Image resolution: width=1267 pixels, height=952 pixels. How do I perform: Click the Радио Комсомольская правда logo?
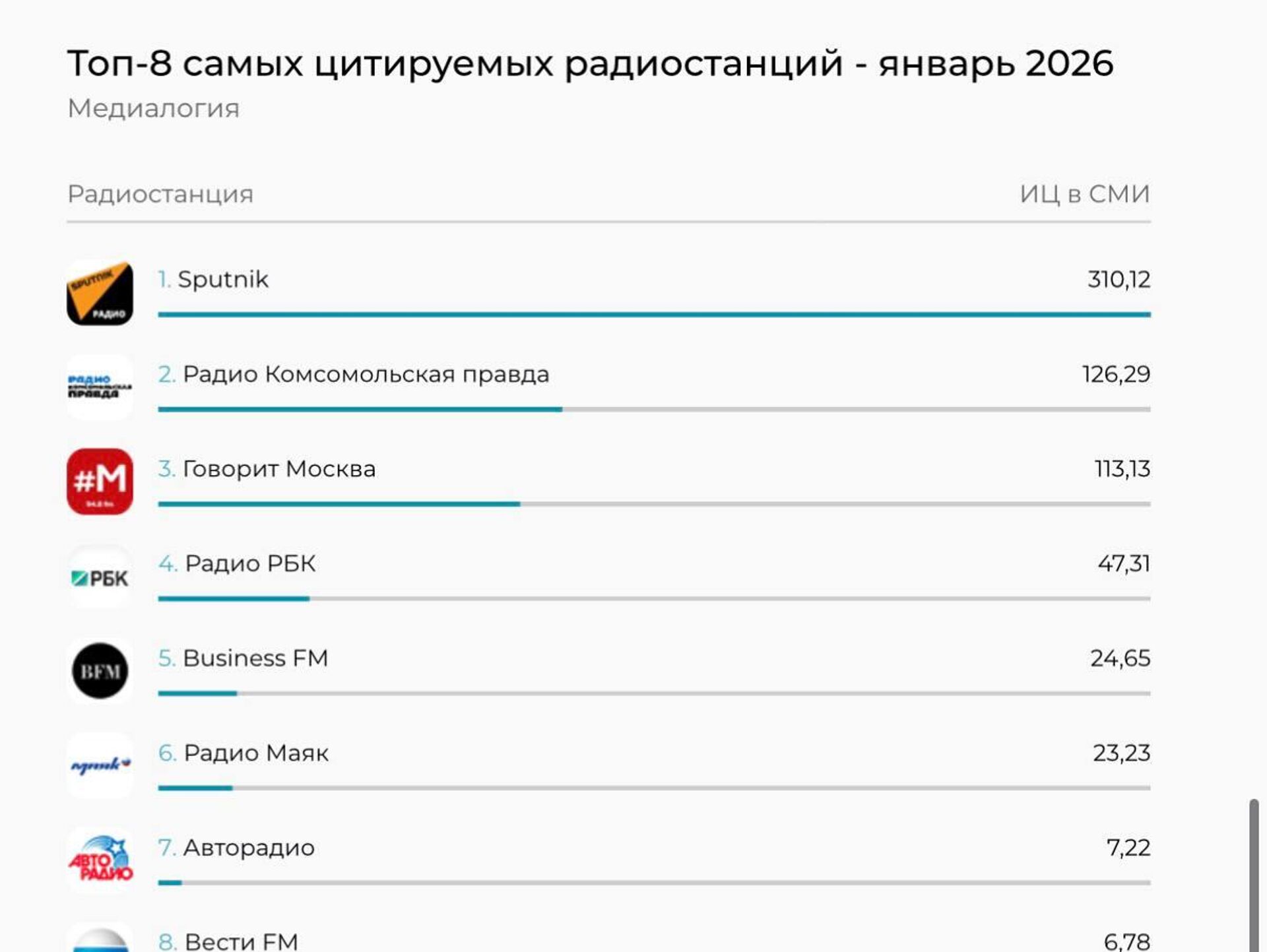(x=100, y=387)
